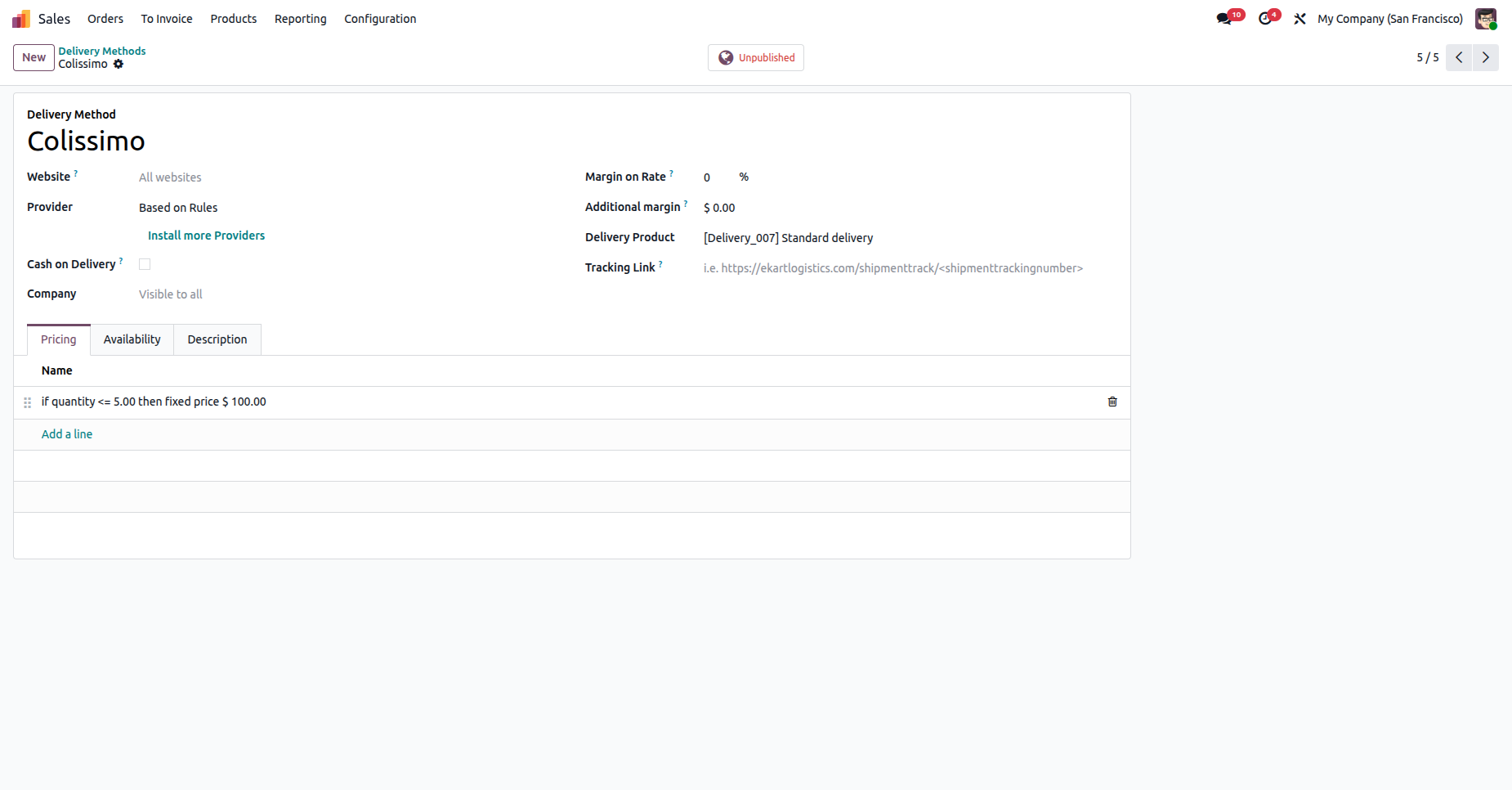Add a line to the pricing rules
Viewport: 1512px width, 790px height.
click(67, 434)
